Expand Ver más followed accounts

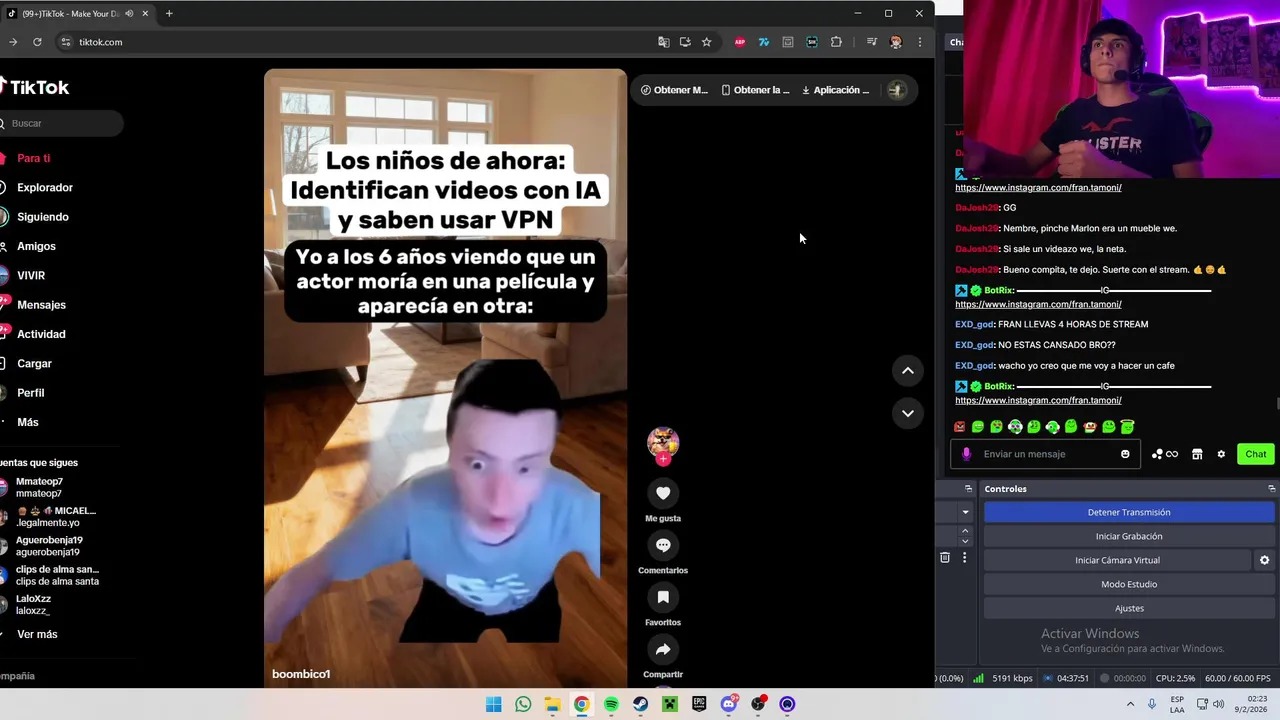point(37,634)
